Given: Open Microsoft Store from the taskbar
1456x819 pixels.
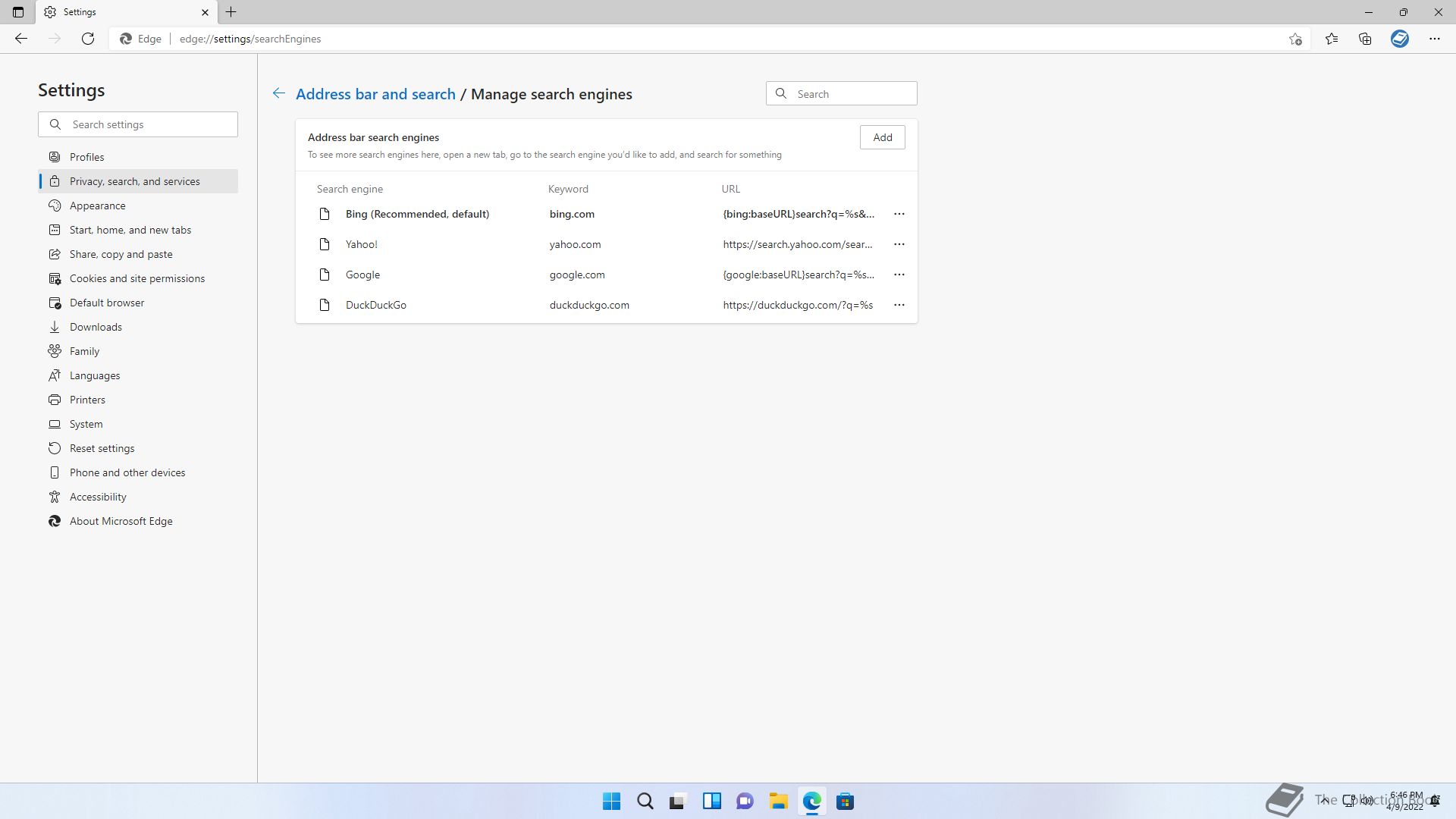Looking at the screenshot, I should tap(845, 801).
